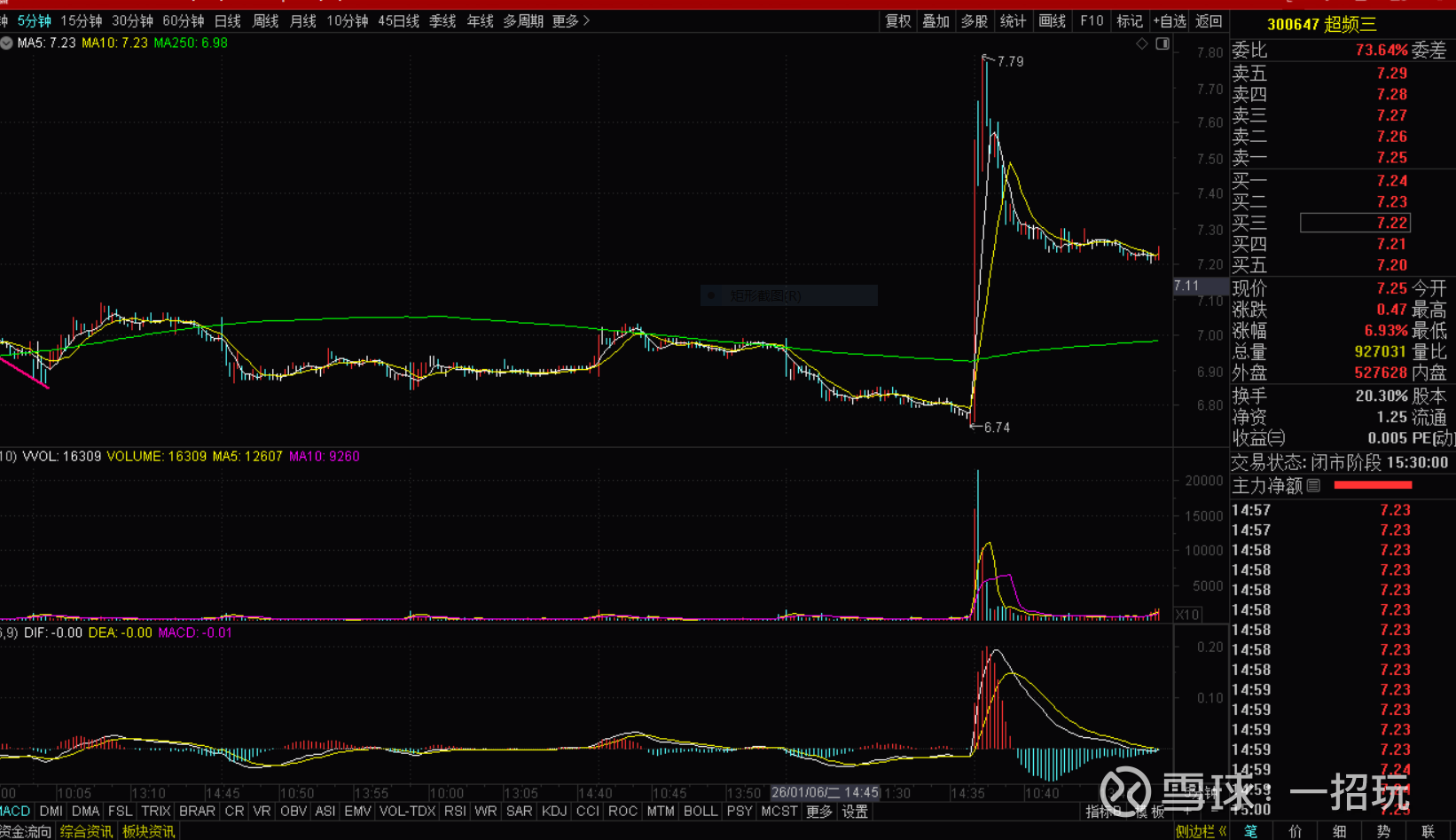Activate the 画线 drawing tool
1456x840 pixels.
[x=1053, y=21]
